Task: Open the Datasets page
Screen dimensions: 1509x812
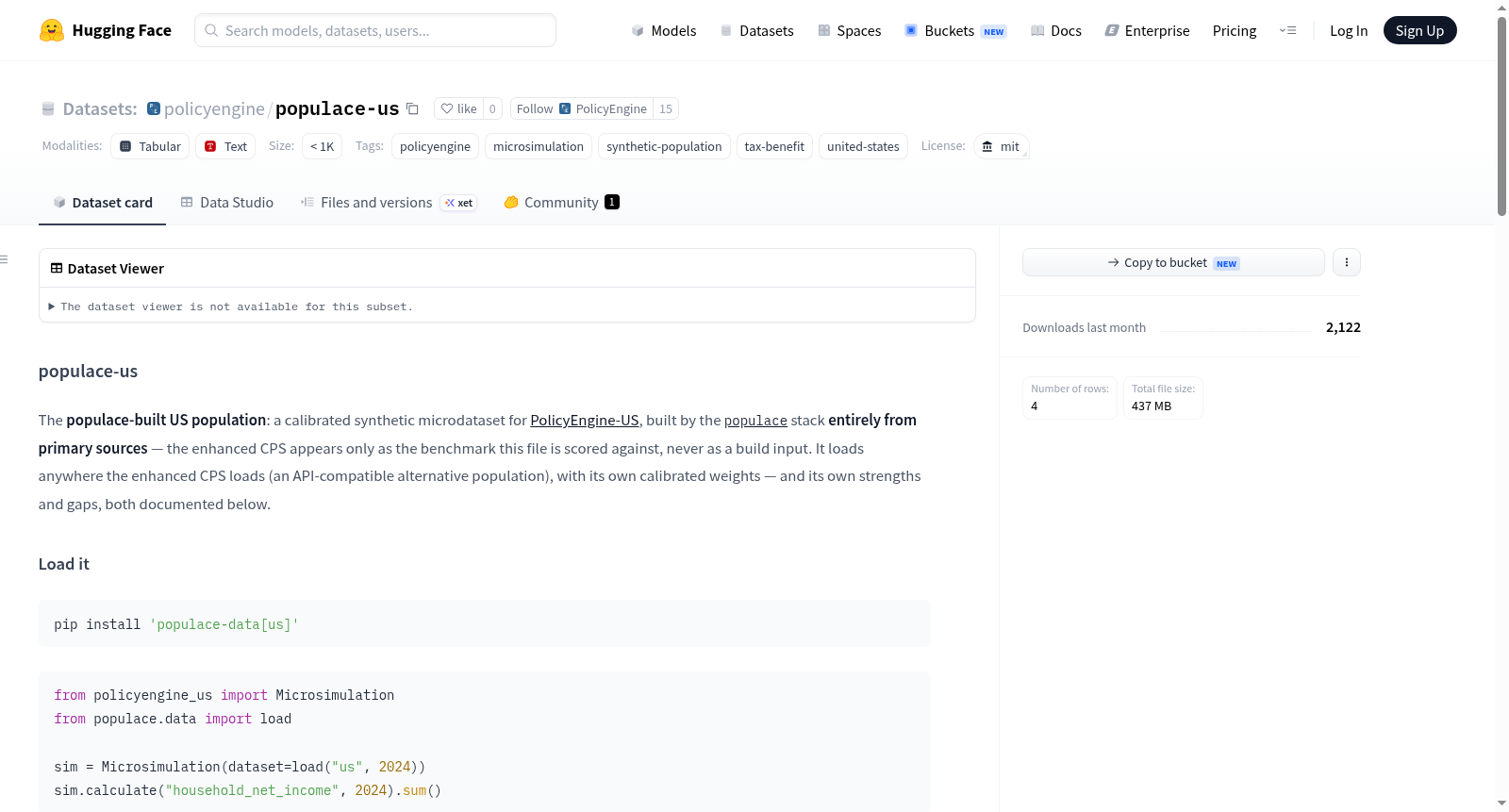Action: click(x=756, y=30)
